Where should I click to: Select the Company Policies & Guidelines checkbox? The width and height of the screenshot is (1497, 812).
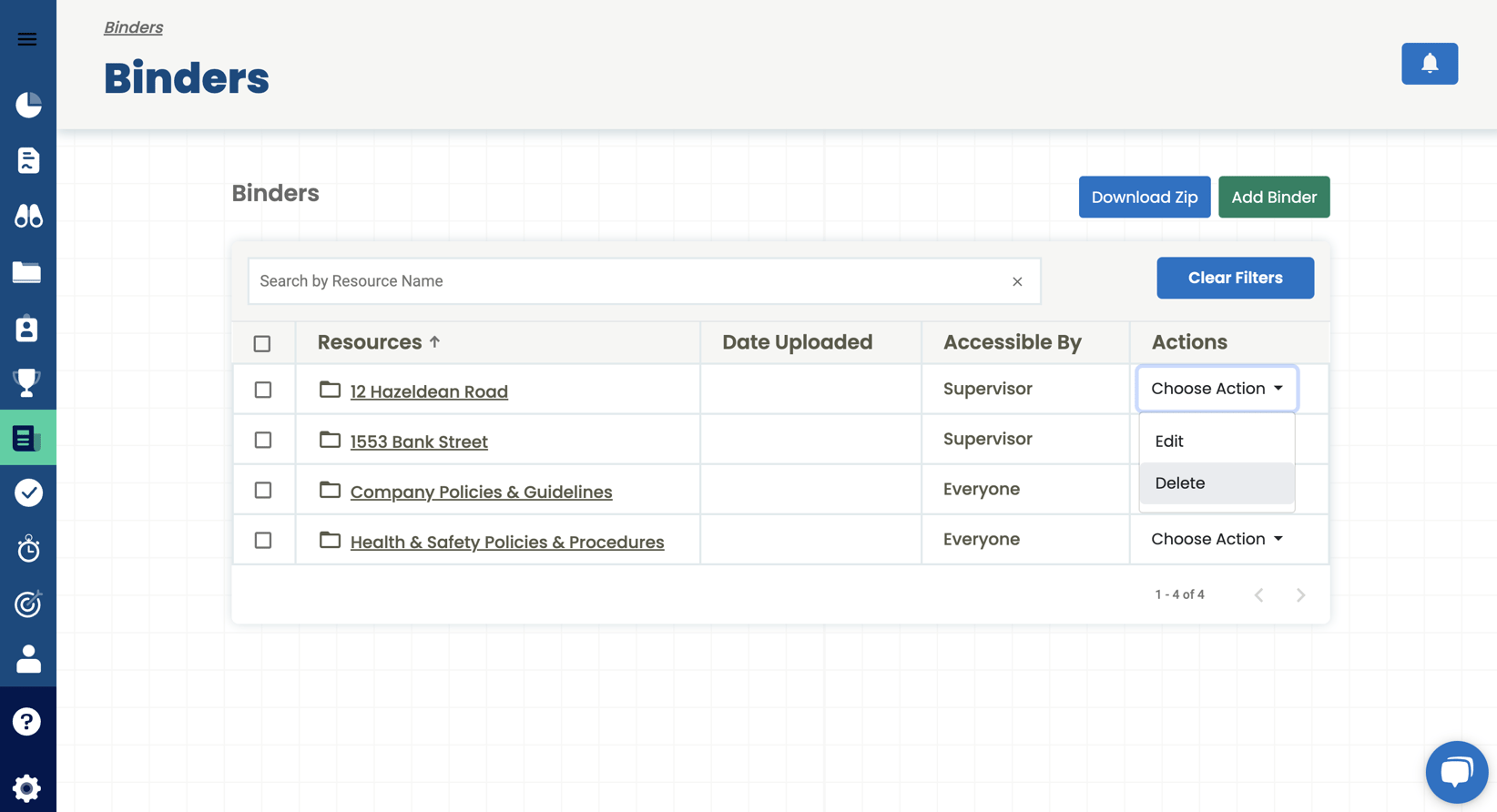pos(263,490)
